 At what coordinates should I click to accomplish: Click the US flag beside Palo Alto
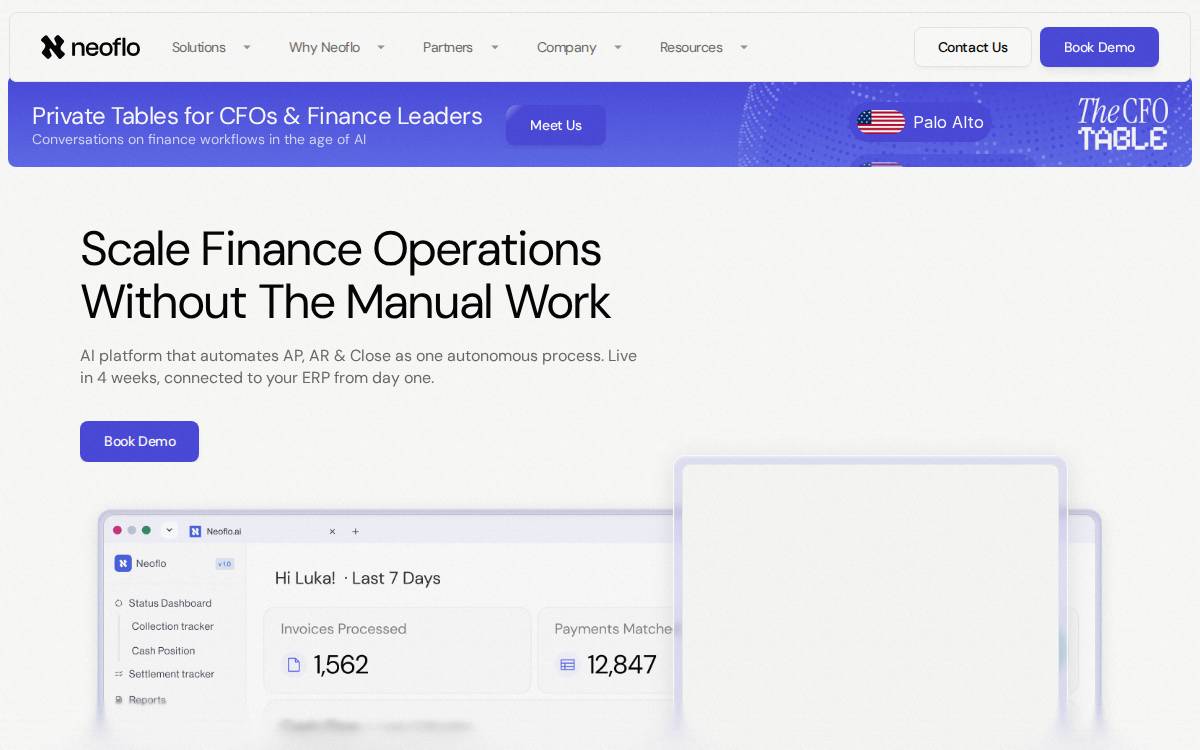881,122
